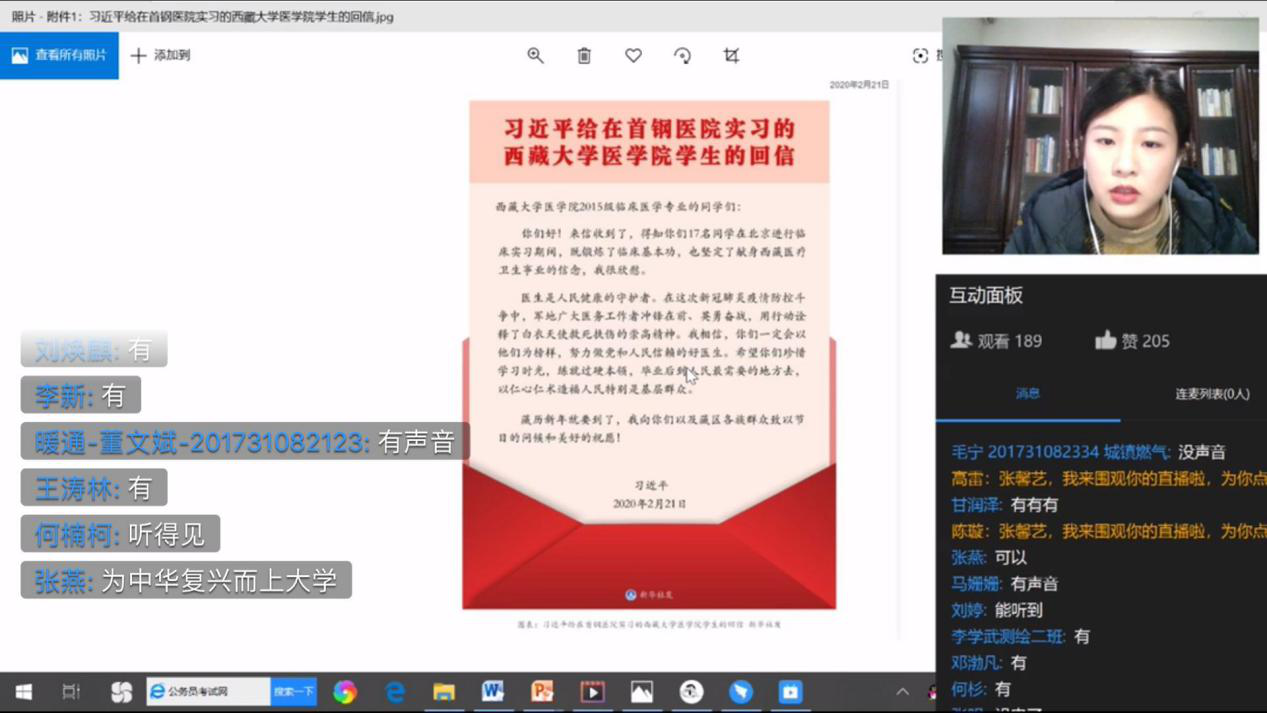The width and height of the screenshot is (1267, 713).
Task: Click the rotate image icon
Action: (x=682, y=56)
